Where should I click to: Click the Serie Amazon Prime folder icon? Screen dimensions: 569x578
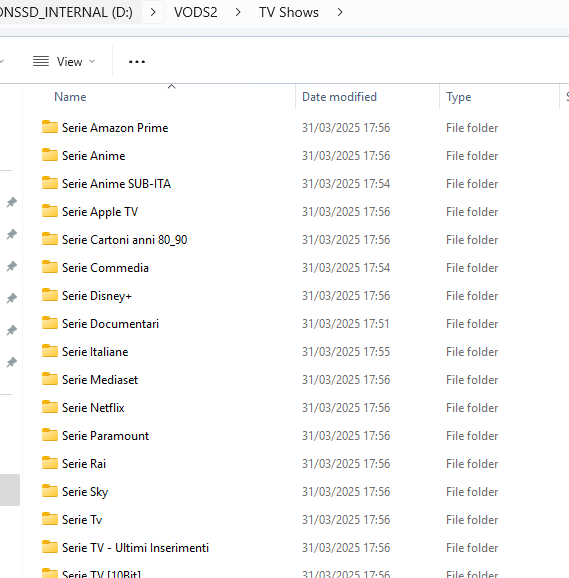pos(50,127)
